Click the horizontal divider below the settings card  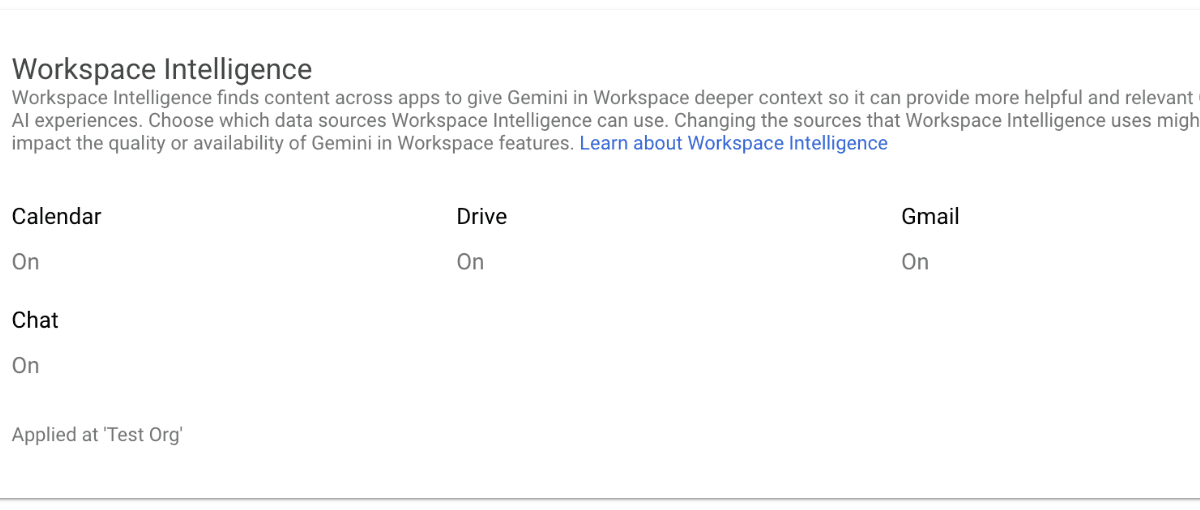600,497
